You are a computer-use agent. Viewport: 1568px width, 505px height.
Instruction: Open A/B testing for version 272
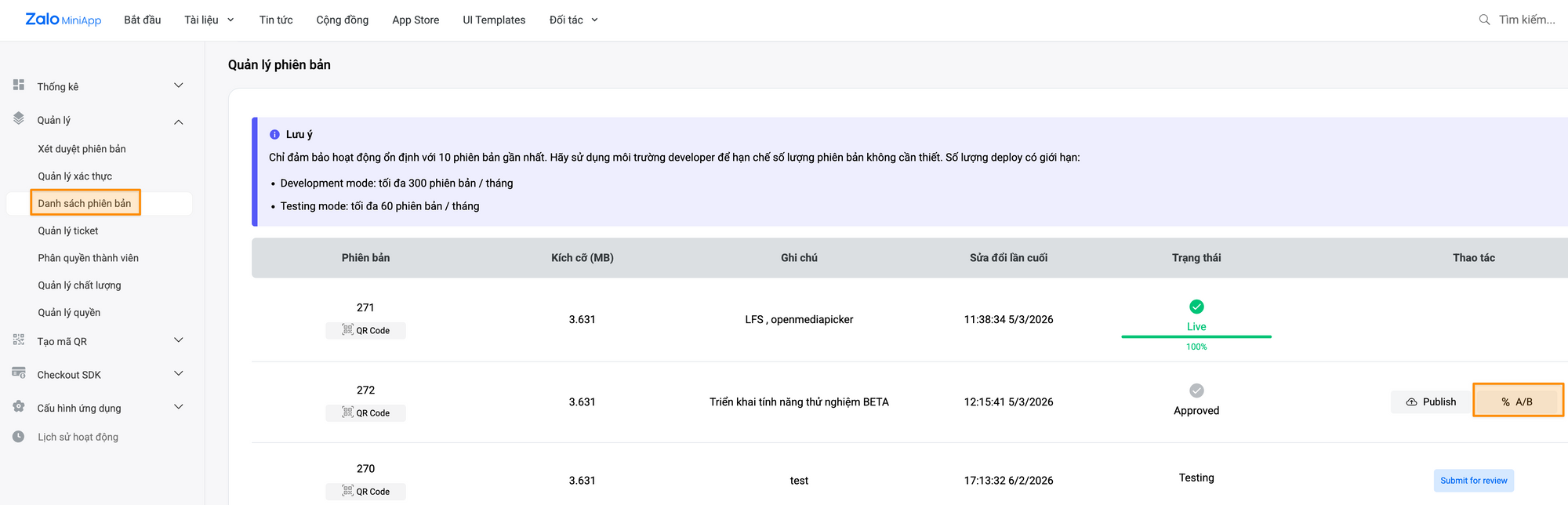(x=1517, y=402)
